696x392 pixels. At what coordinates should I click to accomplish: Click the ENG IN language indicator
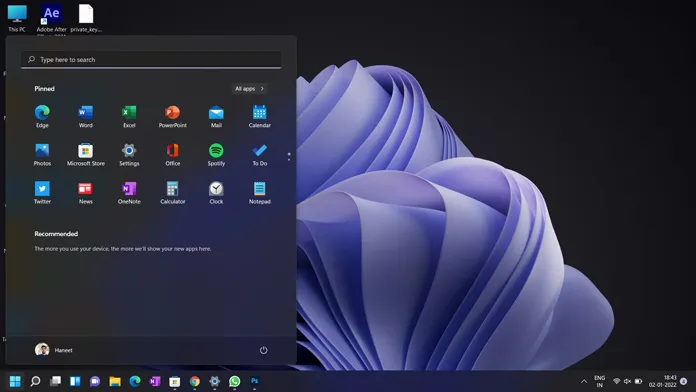(x=600, y=381)
